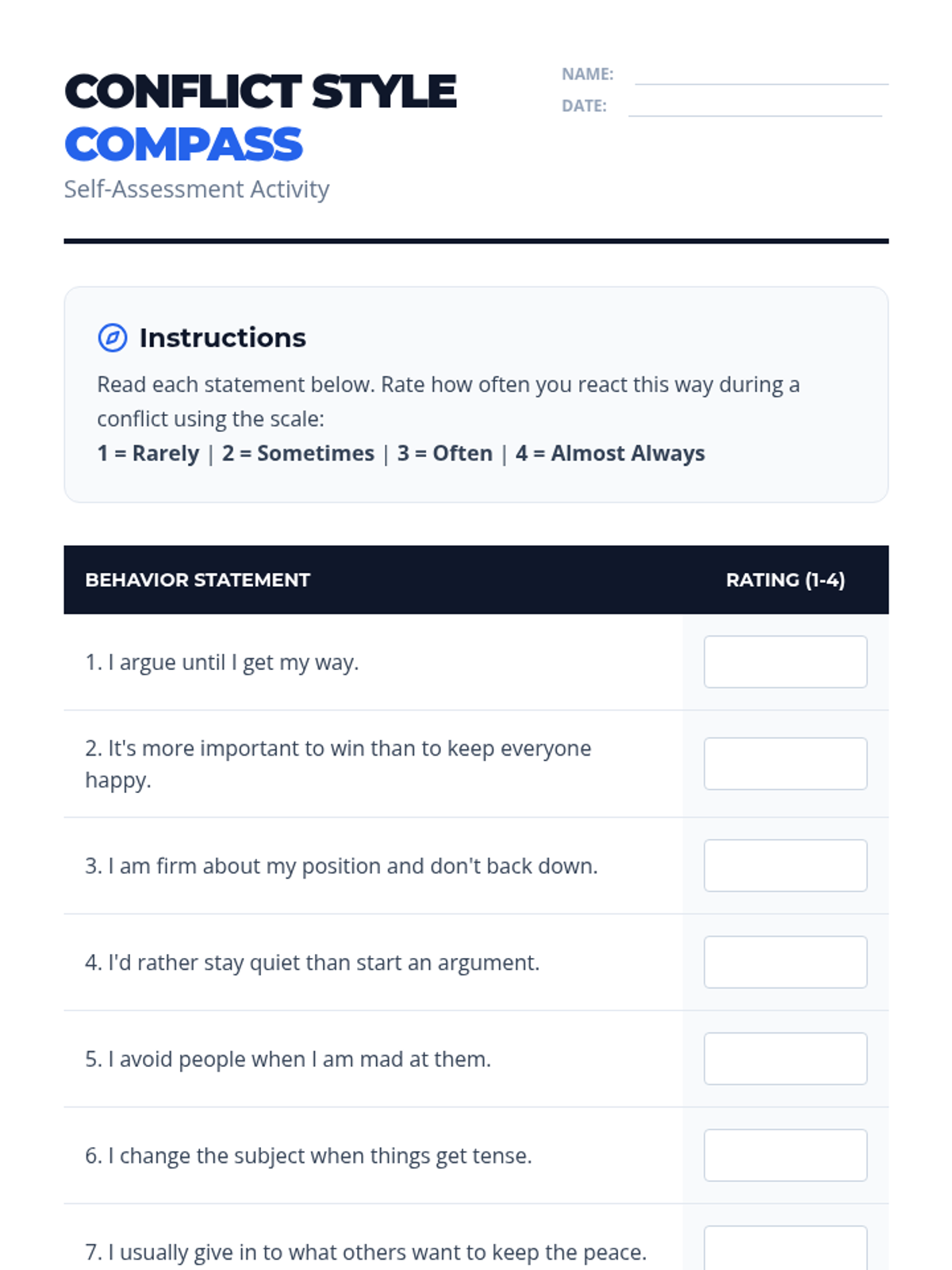This screenshot has width=952, height=1270.
Task: Click rating box for statement 1
Action: coord(785,662)
